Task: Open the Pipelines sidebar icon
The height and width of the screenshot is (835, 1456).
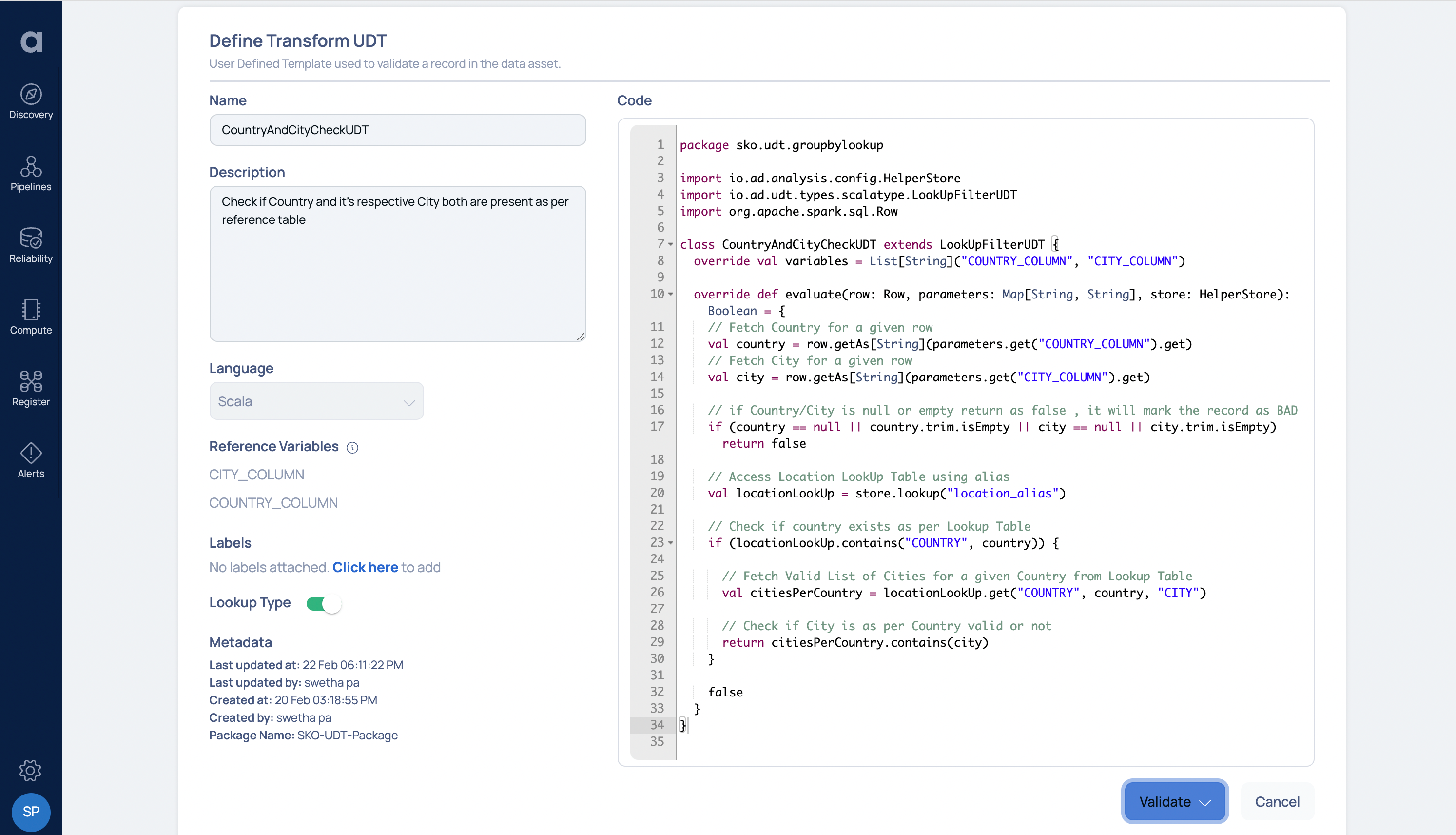Action: [31, 166]
